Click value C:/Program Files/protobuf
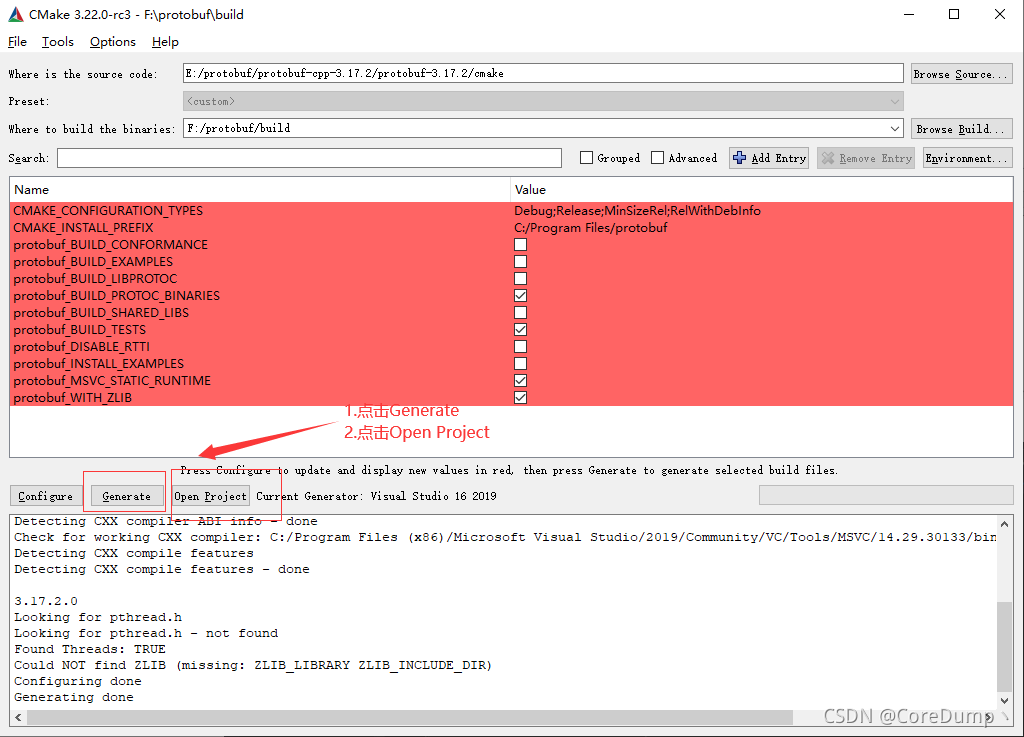Screen dimensions: 1024x737 click(591, 228)
